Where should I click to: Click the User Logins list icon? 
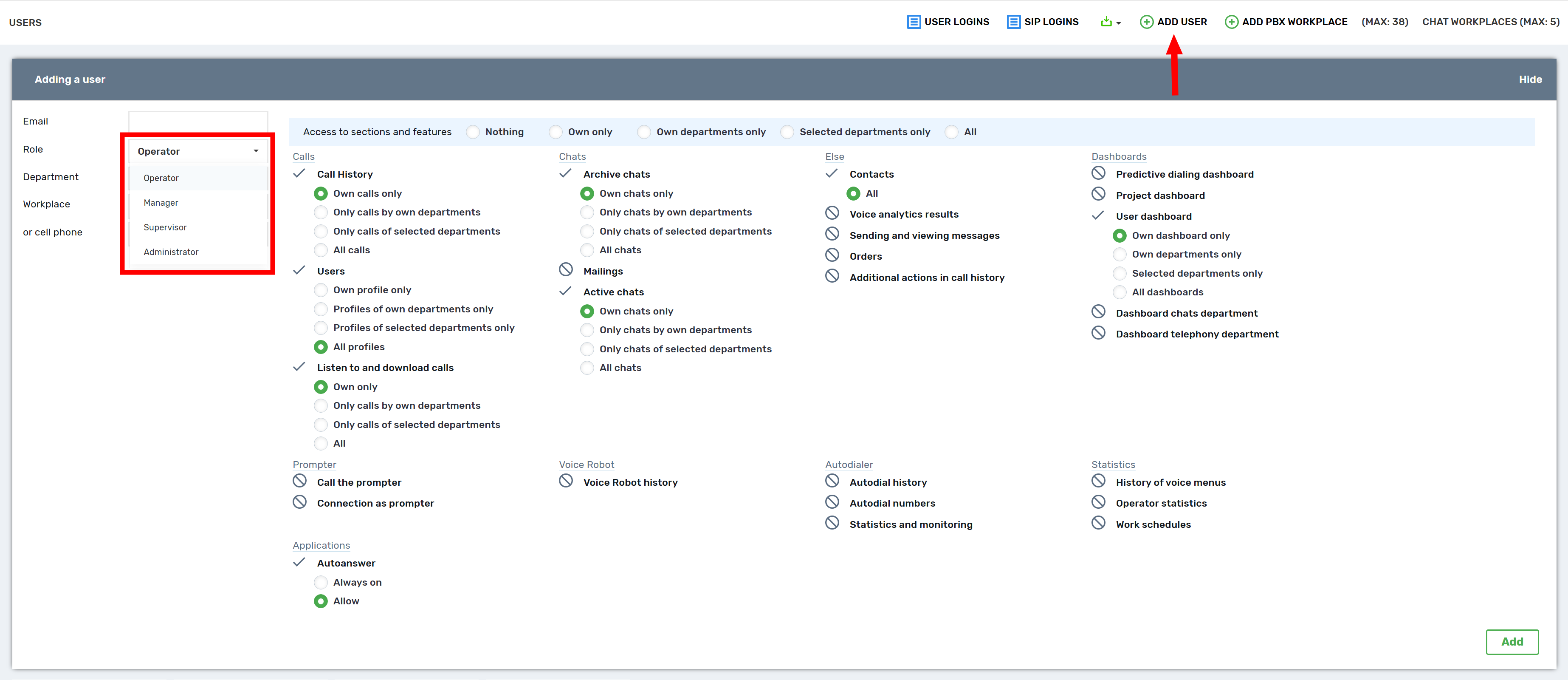click(913, 22)
